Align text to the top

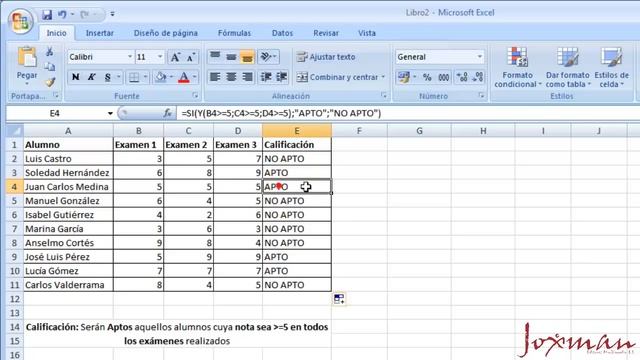tap(215, 56)
